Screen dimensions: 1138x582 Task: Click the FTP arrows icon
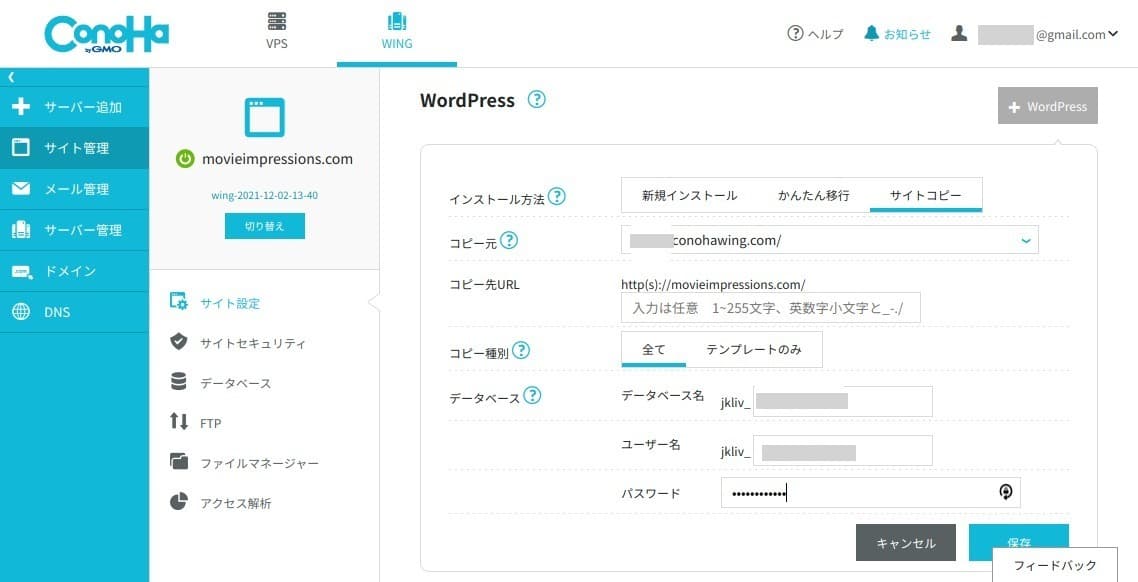(179, 422)
